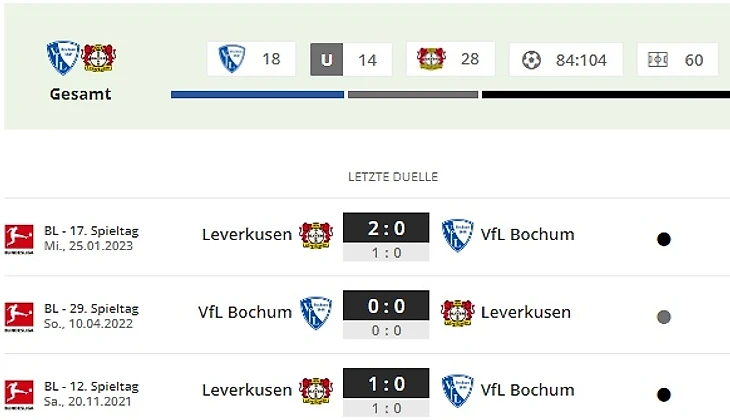Click VfL Bochum home team name, 29. Spieltag
The image size is (730, 420).
245,312
